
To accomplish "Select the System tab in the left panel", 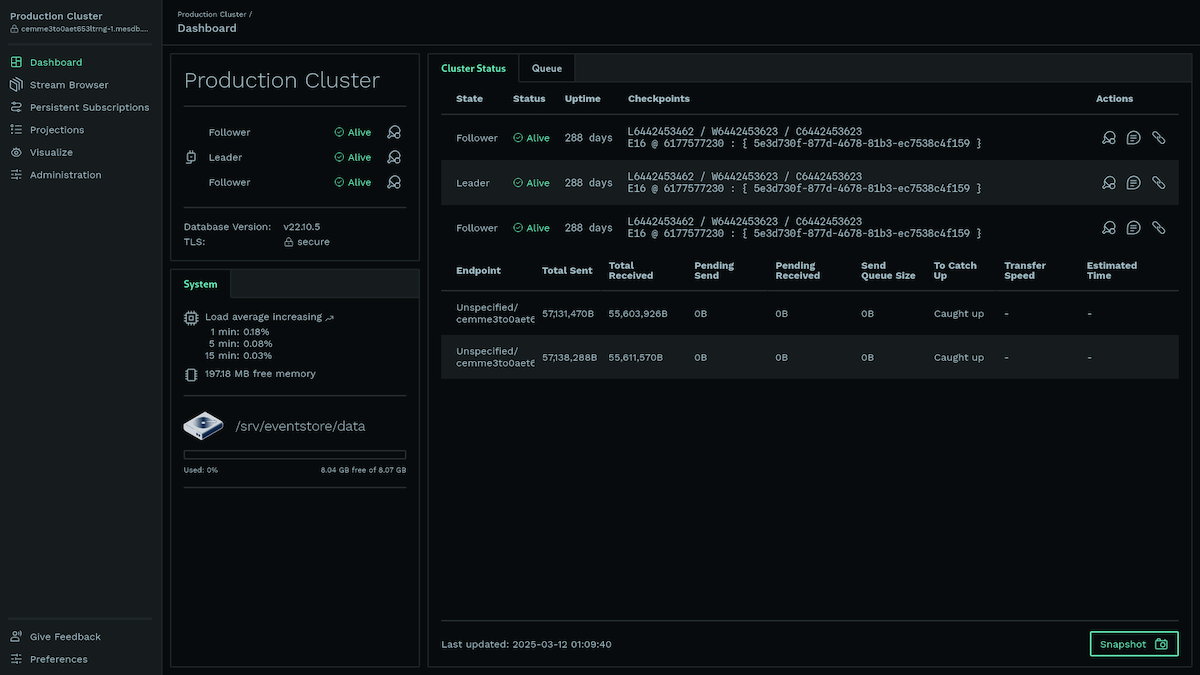I will pyautogui.click(x=200, y=283).
